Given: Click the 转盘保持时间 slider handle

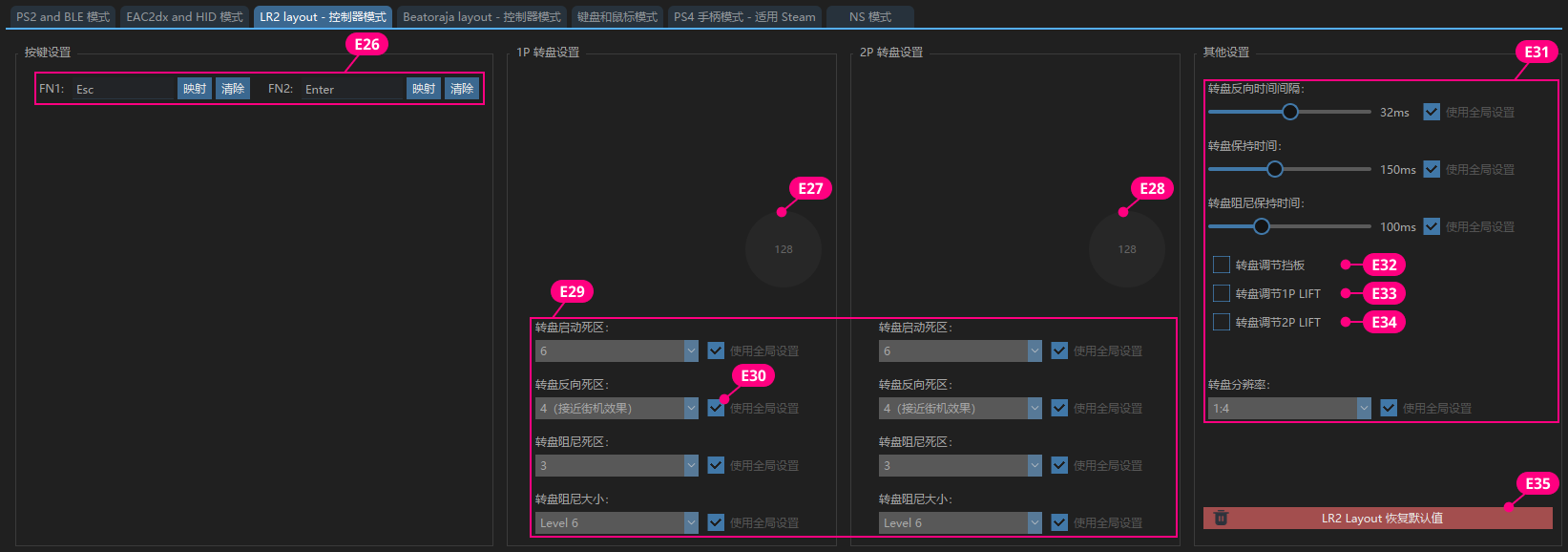Looking at the screenshot, I should point(1274,169).
